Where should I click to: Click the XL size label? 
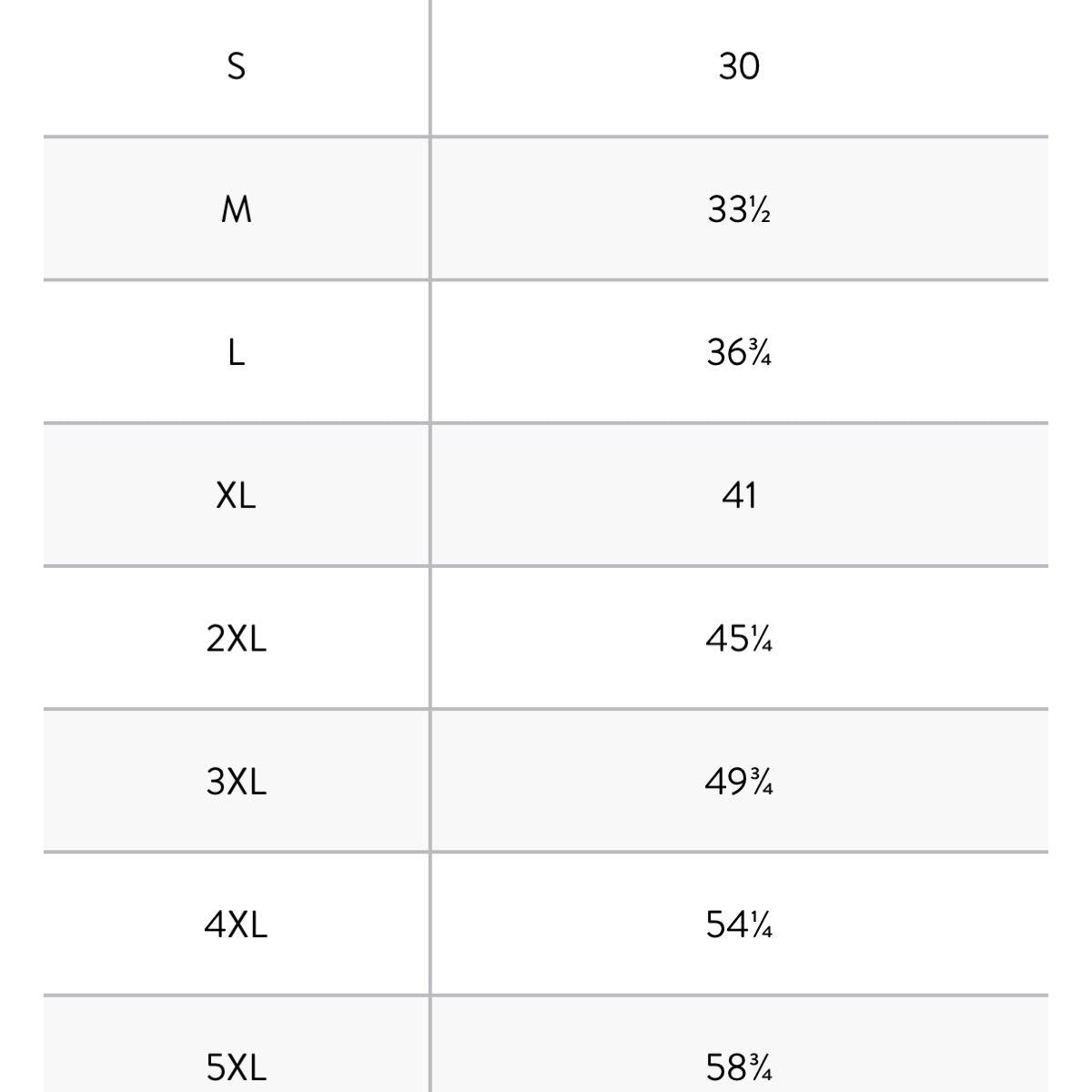236,496
